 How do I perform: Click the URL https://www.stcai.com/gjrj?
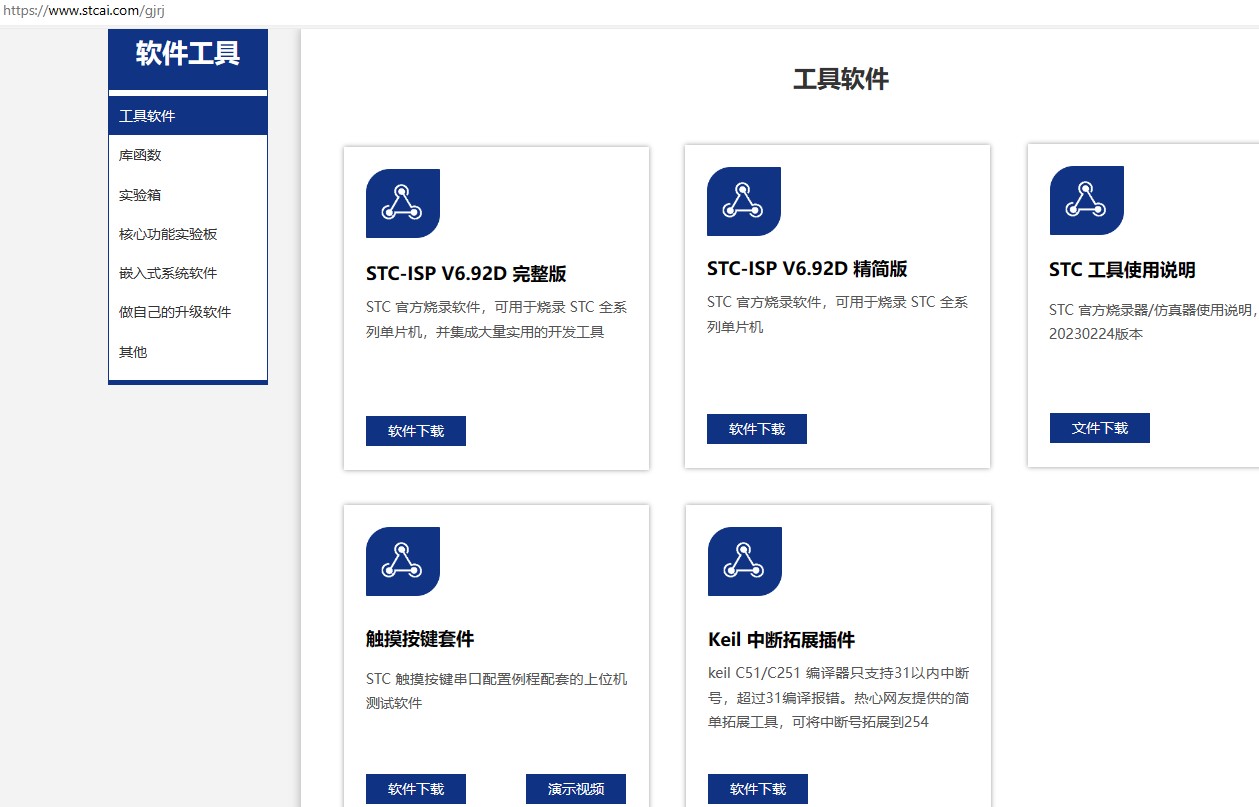point(84,11)
